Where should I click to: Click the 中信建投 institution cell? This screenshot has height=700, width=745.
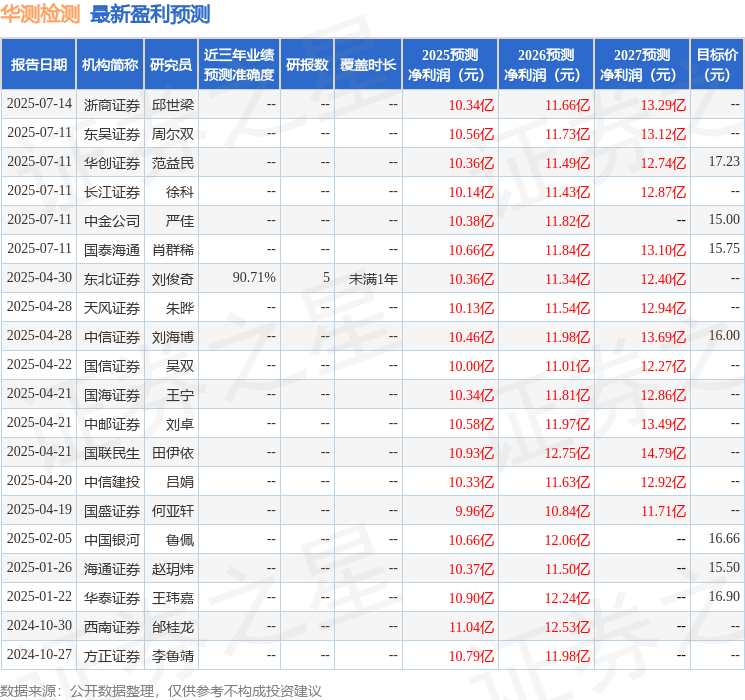coord(112,482)
